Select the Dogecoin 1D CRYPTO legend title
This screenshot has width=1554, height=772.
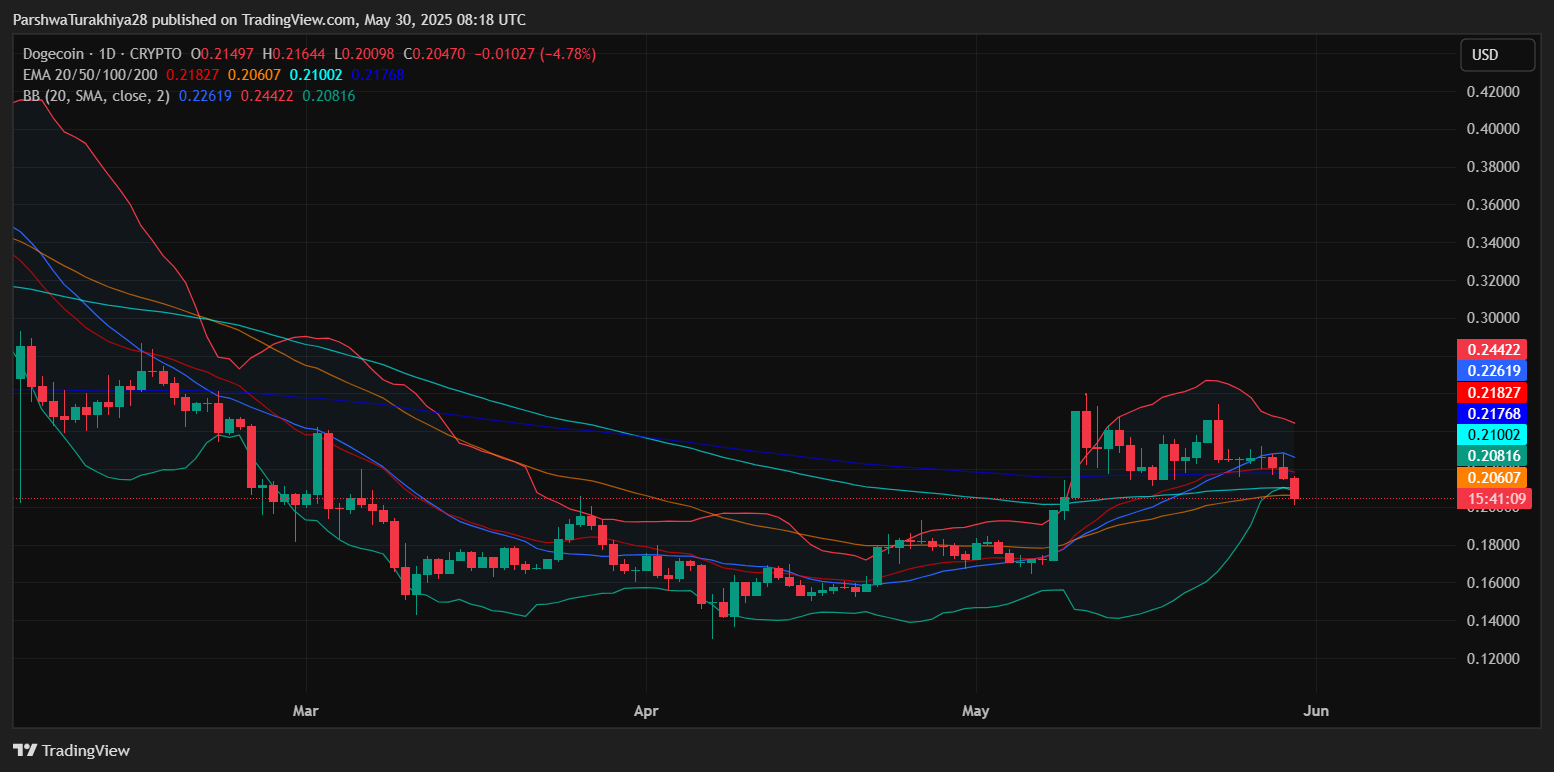(x=102, y=54)
